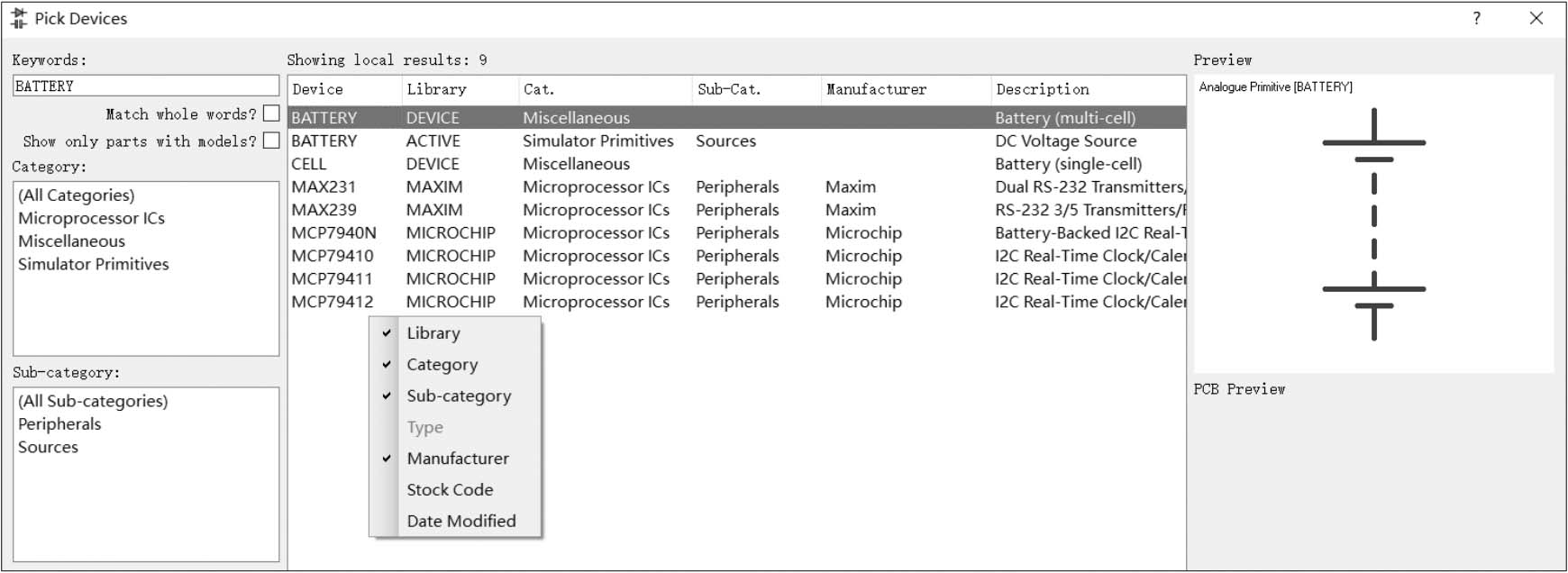
Task: Click the help question mark button
Action: click(1476, 19)
